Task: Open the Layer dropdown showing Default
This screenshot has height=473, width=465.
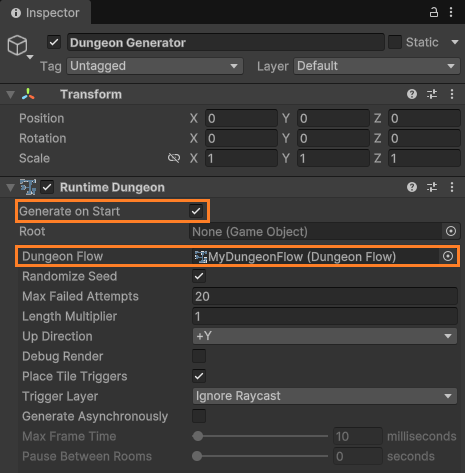Action: 377,66
